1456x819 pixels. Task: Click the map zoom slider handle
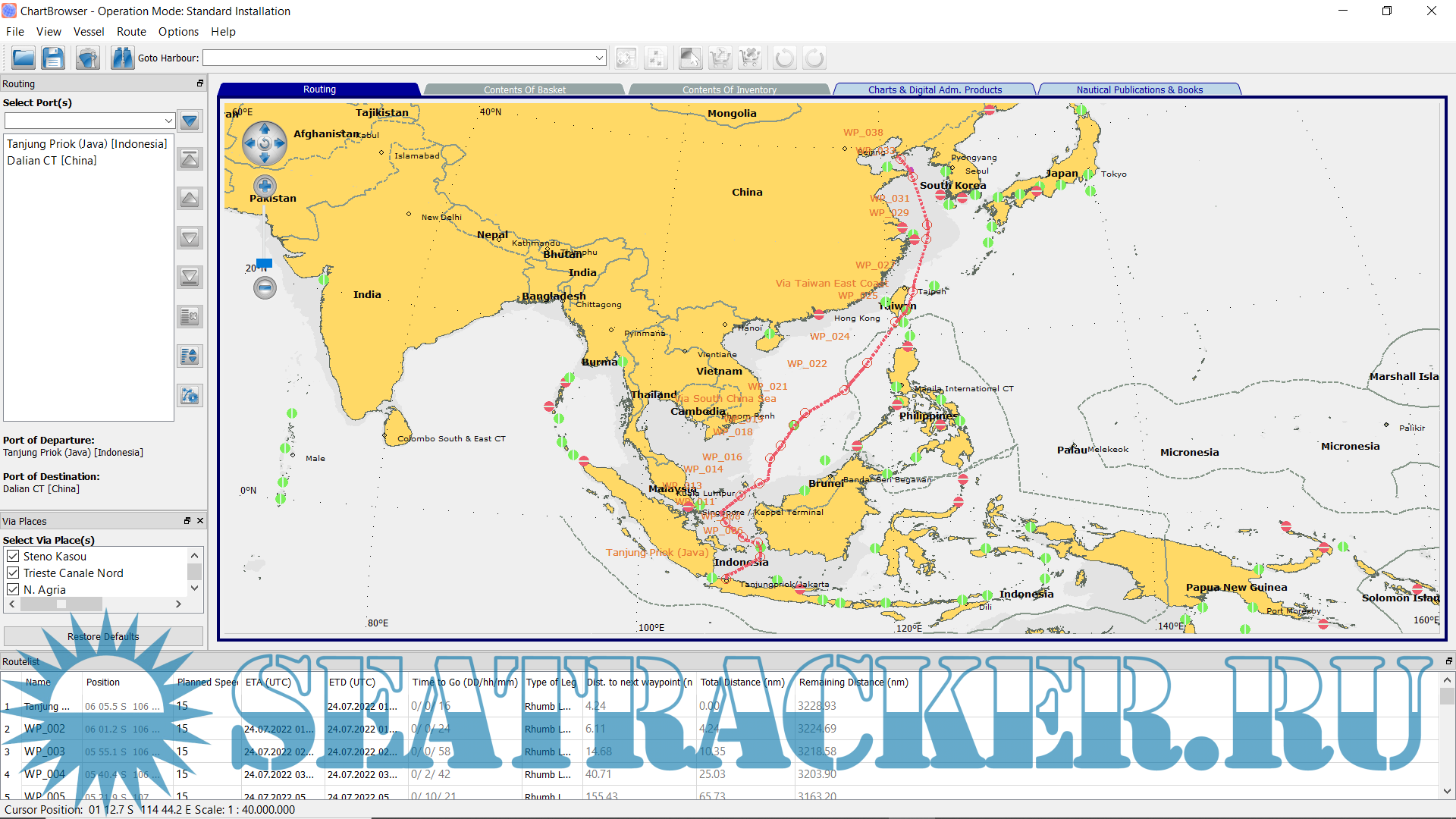click(264, 263)
